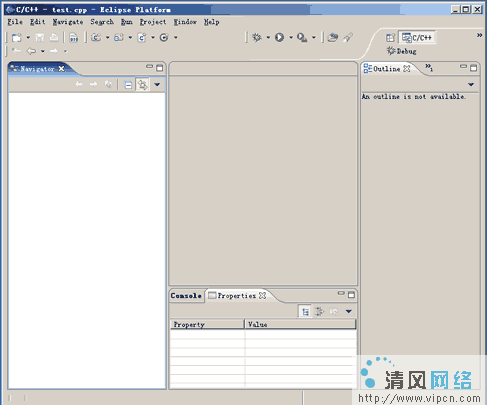This screenshot has width=487, height=405.
Task: Toggle Show Advanced Properties icon
Action: click(319, 312)
